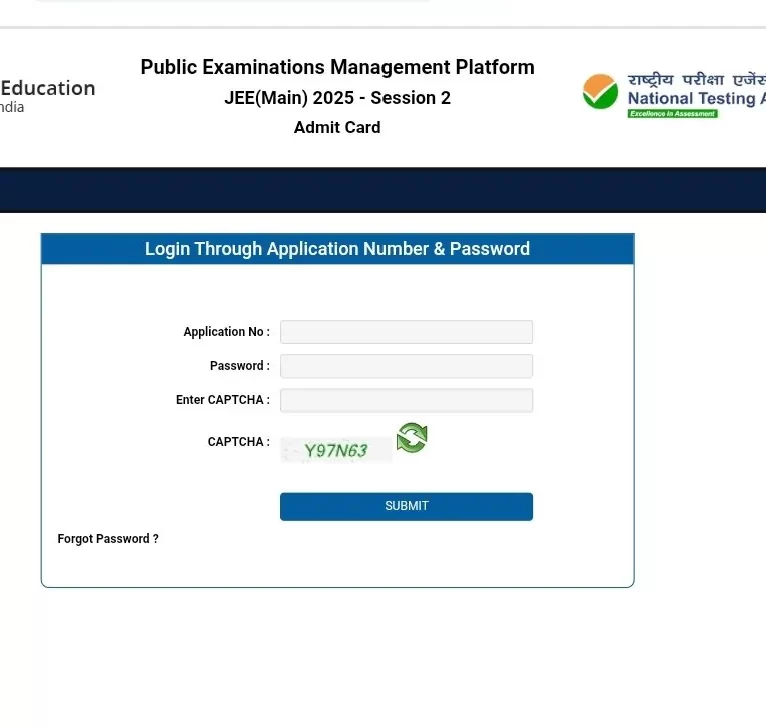
Task: Click the National Testing Agency checkmark logo
Action: (x=600, y=92)
